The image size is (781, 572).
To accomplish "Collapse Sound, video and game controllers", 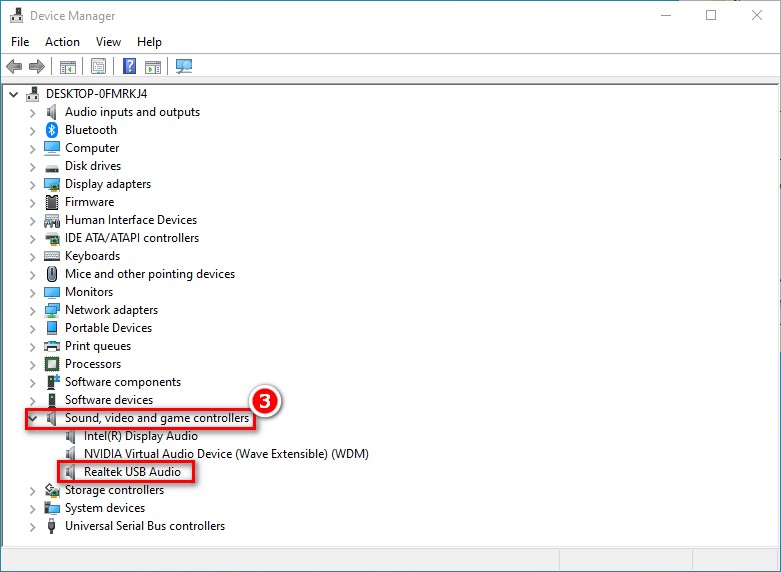I will pos(33,418).
